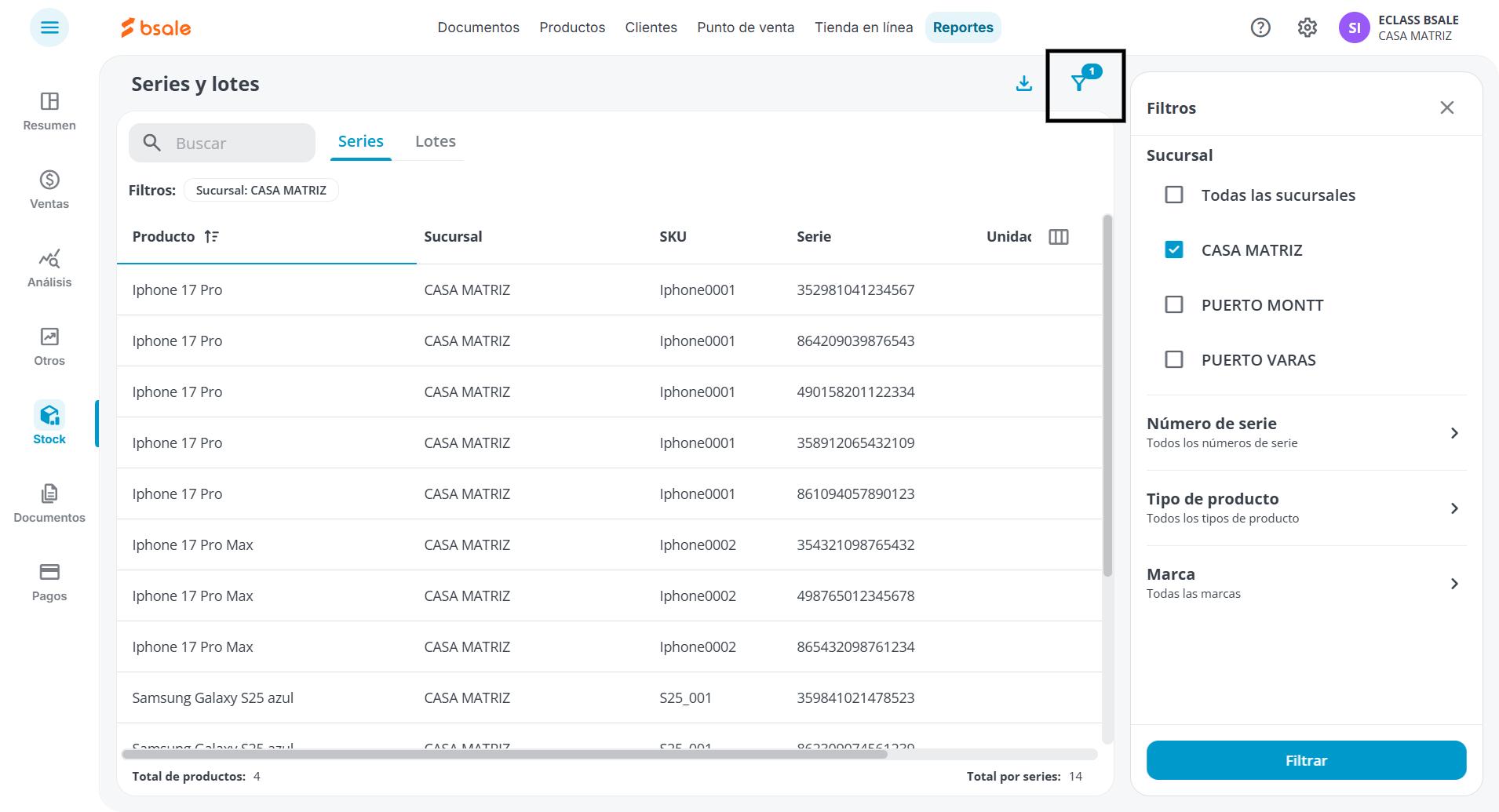Uncheck CASA MATRIZ branch
The image size is (1499, 812).
(1174, 249)
